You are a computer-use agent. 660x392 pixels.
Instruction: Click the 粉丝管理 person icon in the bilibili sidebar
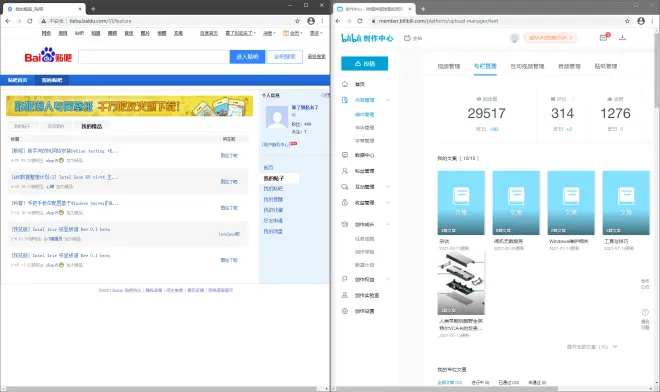coord(345,171)
